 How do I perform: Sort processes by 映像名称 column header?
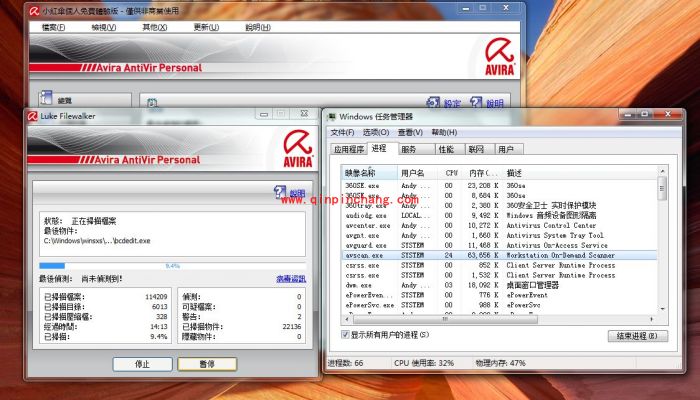[370, 173]
